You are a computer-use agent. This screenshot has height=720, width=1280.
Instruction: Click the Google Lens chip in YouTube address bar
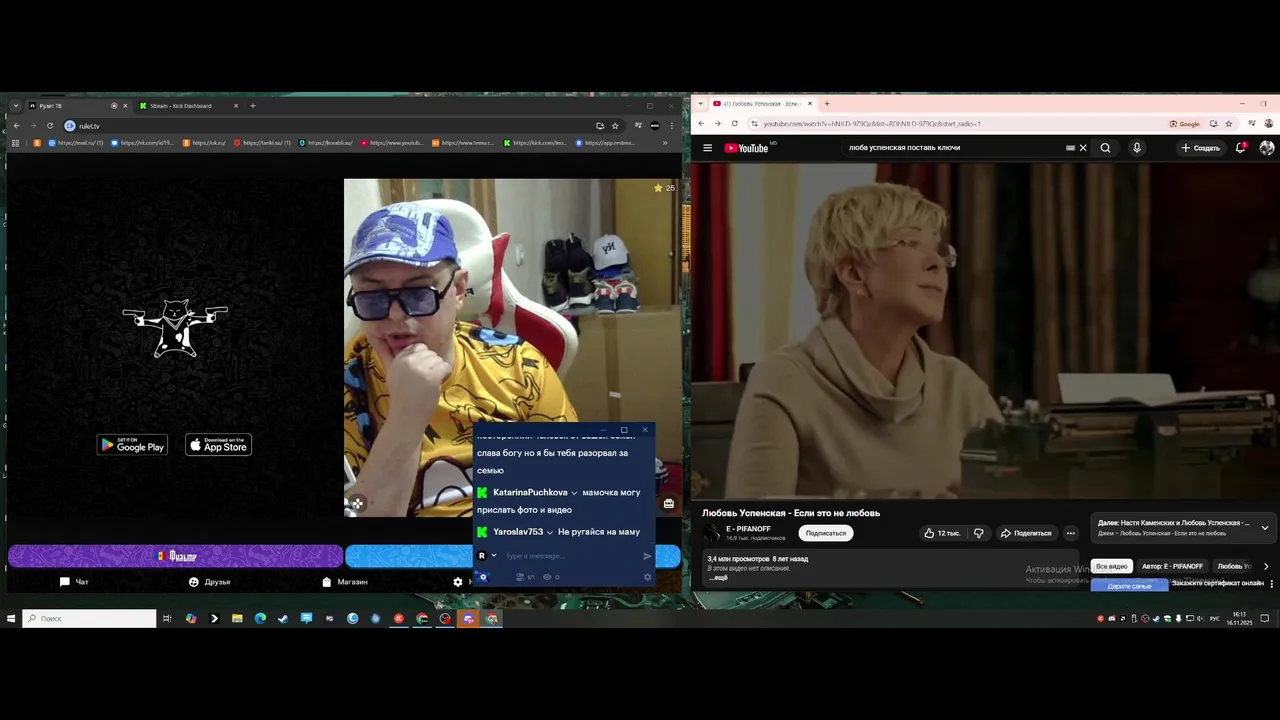1185,124
